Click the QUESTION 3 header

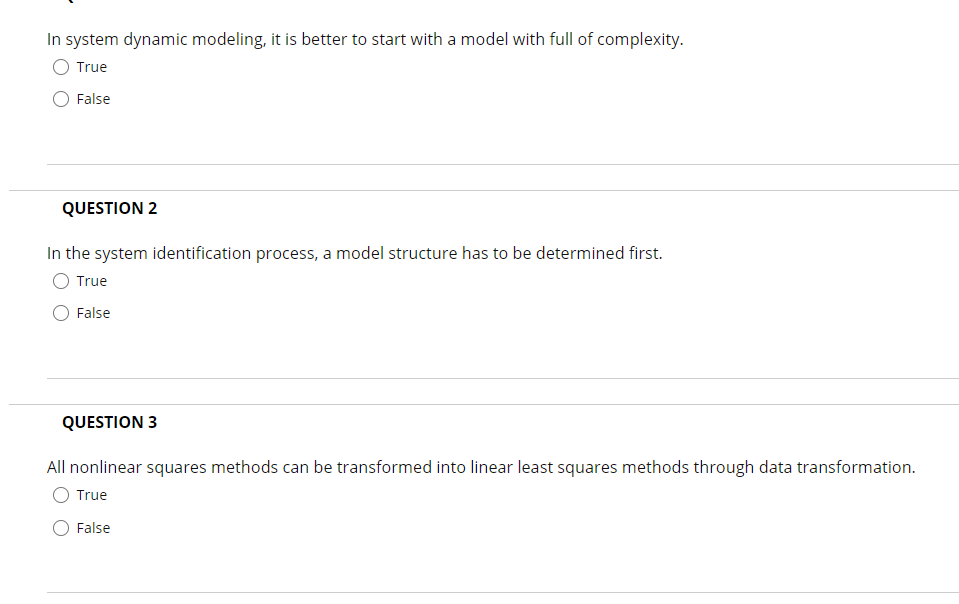click(109, 422)
